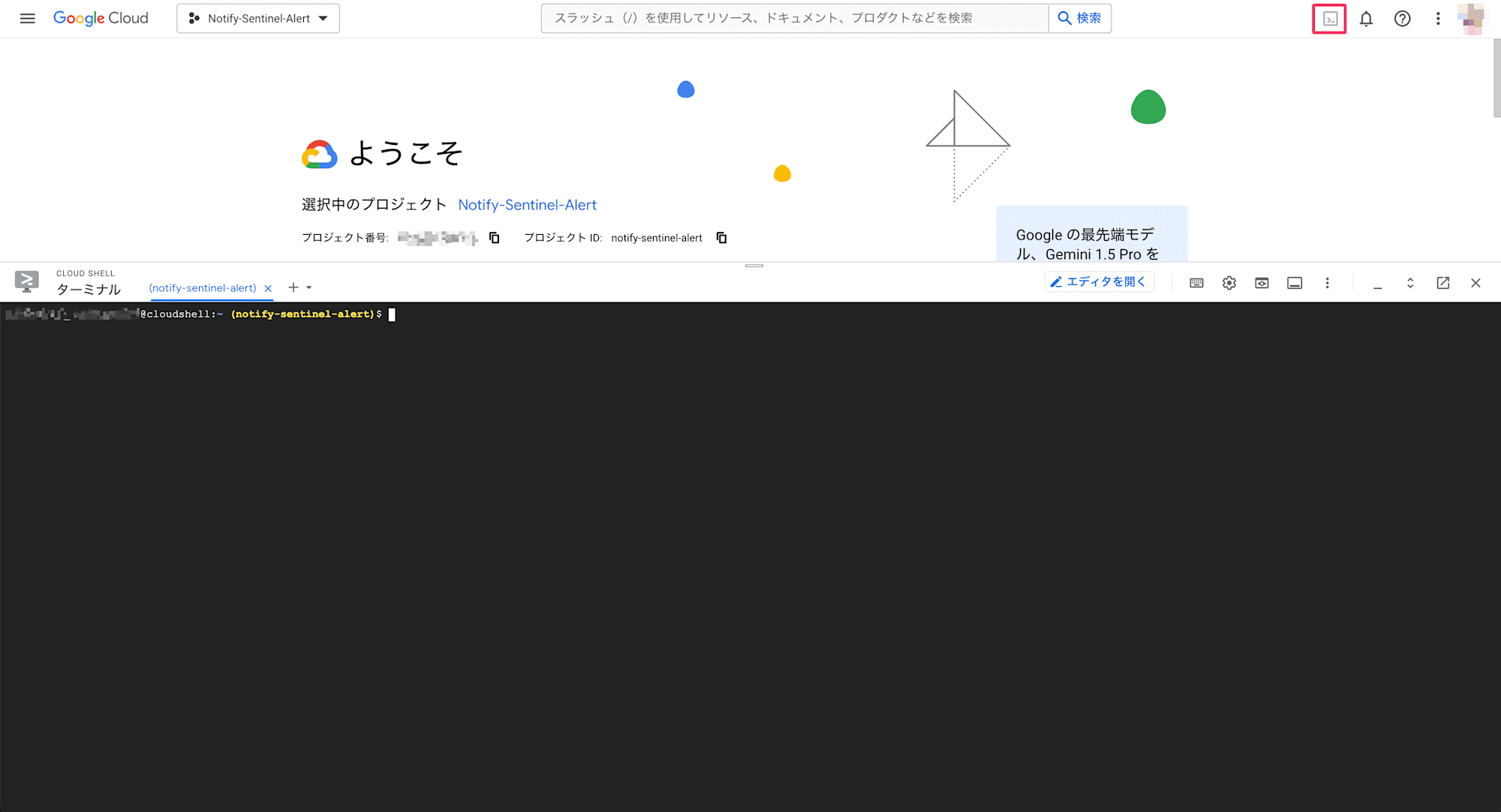Open the Notify-Sentinel-Alert project link
This screenshot has height=812, width=1501.
[x=527, y=205]
